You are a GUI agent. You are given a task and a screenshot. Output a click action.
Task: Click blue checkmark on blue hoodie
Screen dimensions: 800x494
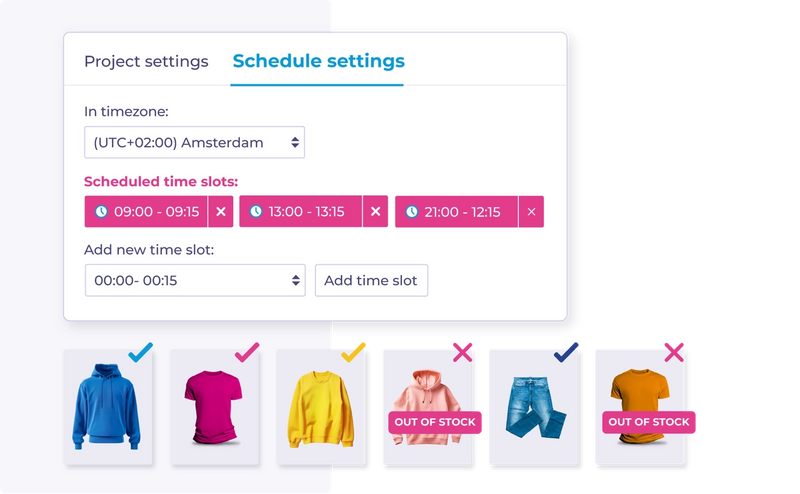[x=140, y=352]
